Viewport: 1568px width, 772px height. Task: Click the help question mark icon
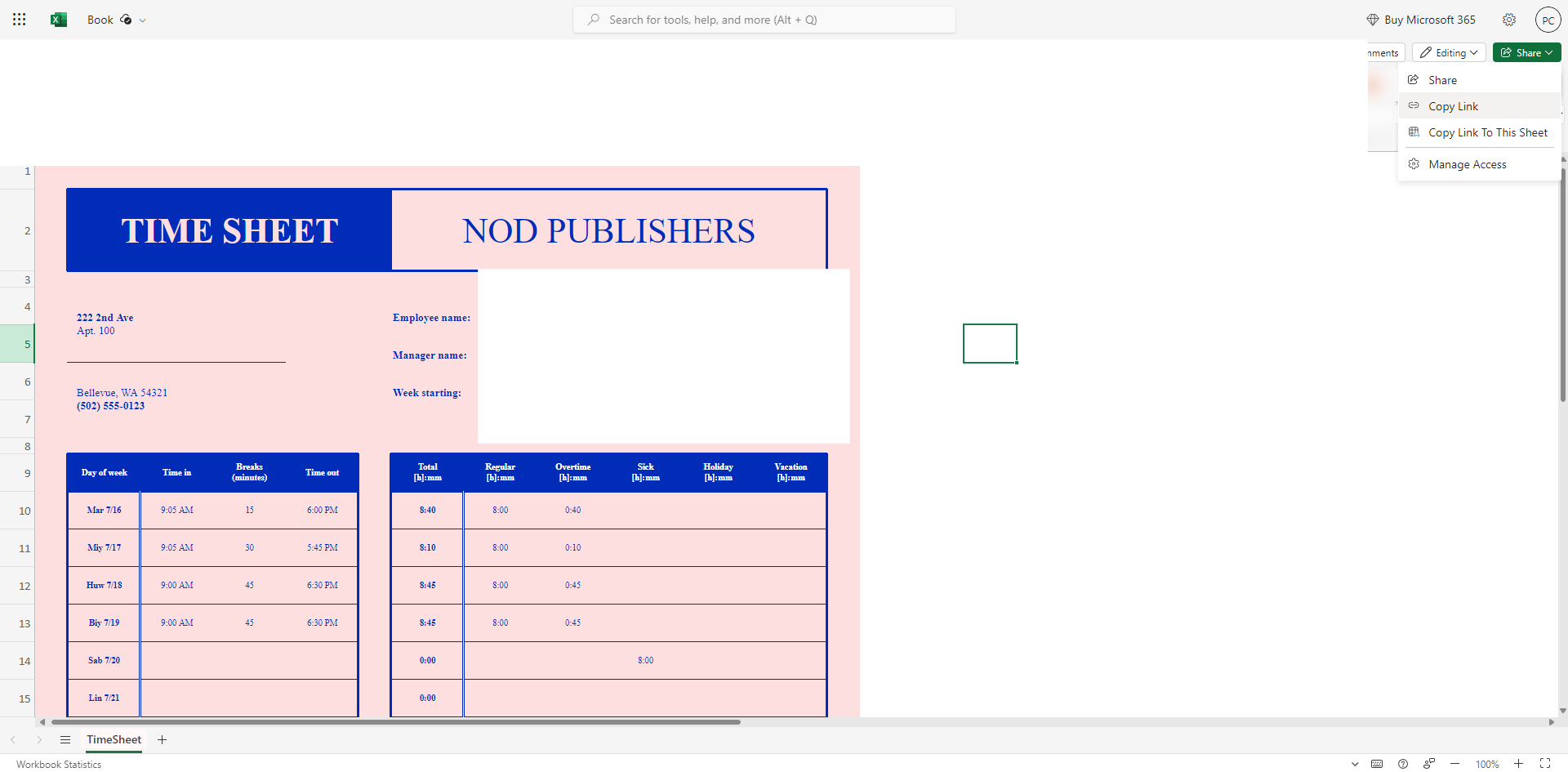point(1403,765)
